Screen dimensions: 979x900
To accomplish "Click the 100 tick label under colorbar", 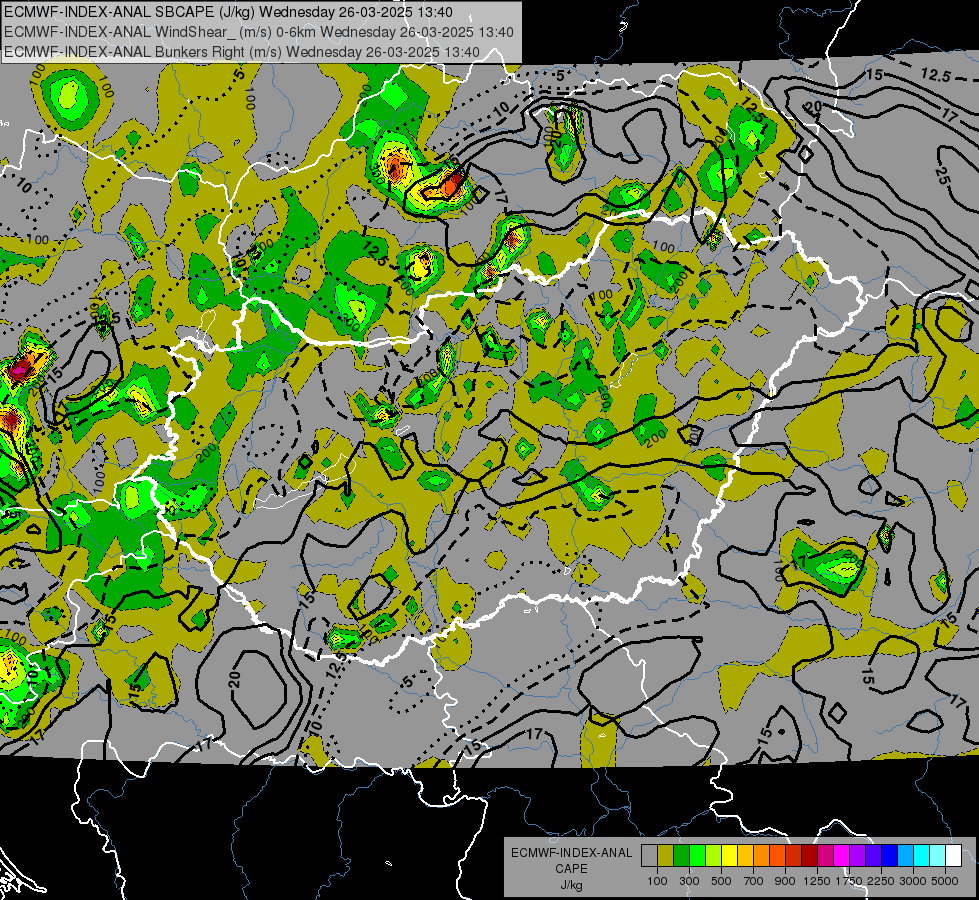I will (657, 881).
